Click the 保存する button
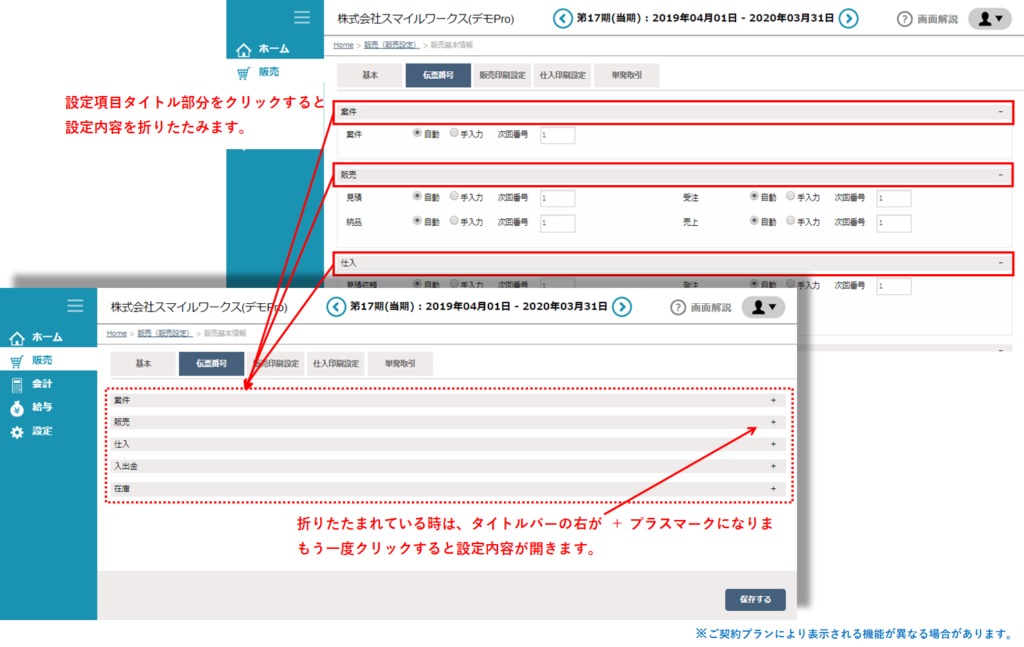 (756, 599)
